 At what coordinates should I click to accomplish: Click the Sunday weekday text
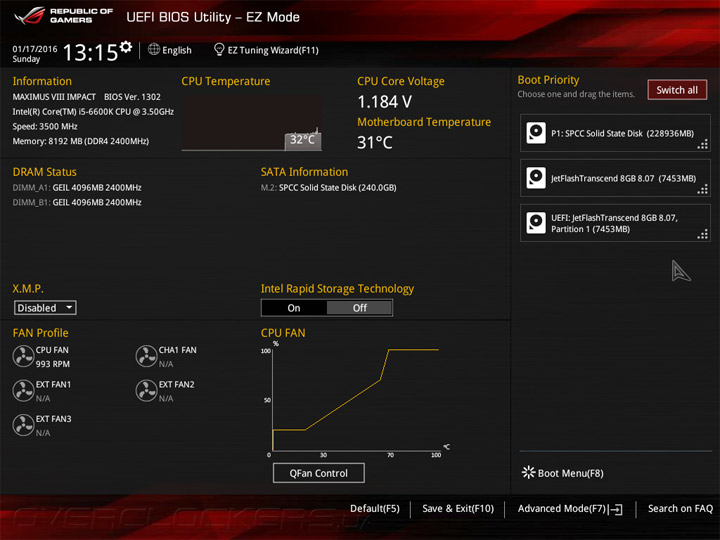click(x=26, y=59)
